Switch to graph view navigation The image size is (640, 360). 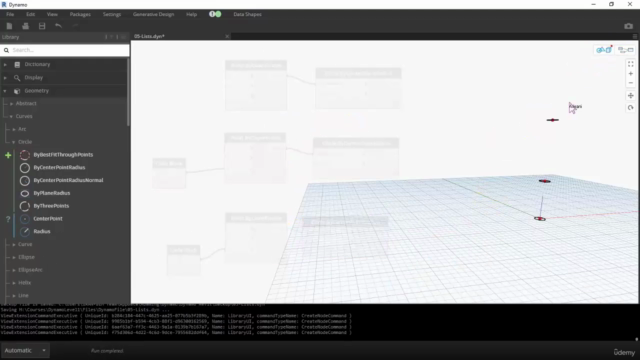tap(625, 50)
